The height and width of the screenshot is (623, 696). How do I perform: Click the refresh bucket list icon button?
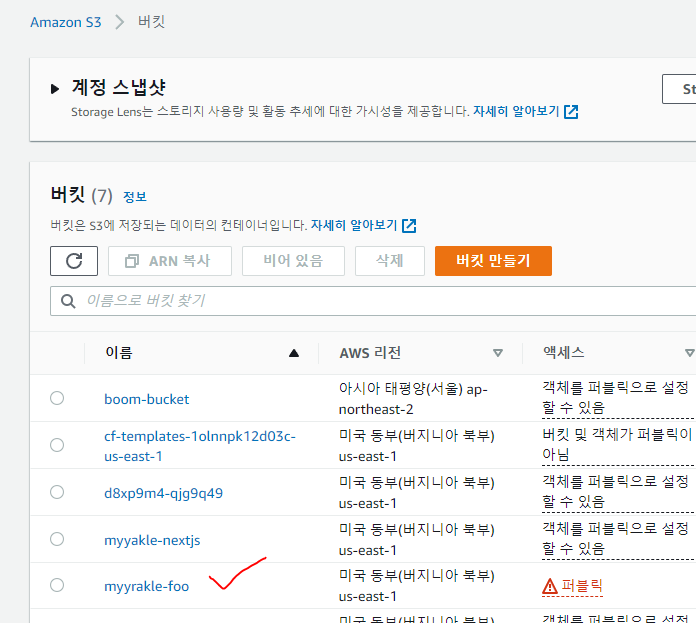point(74,261)
